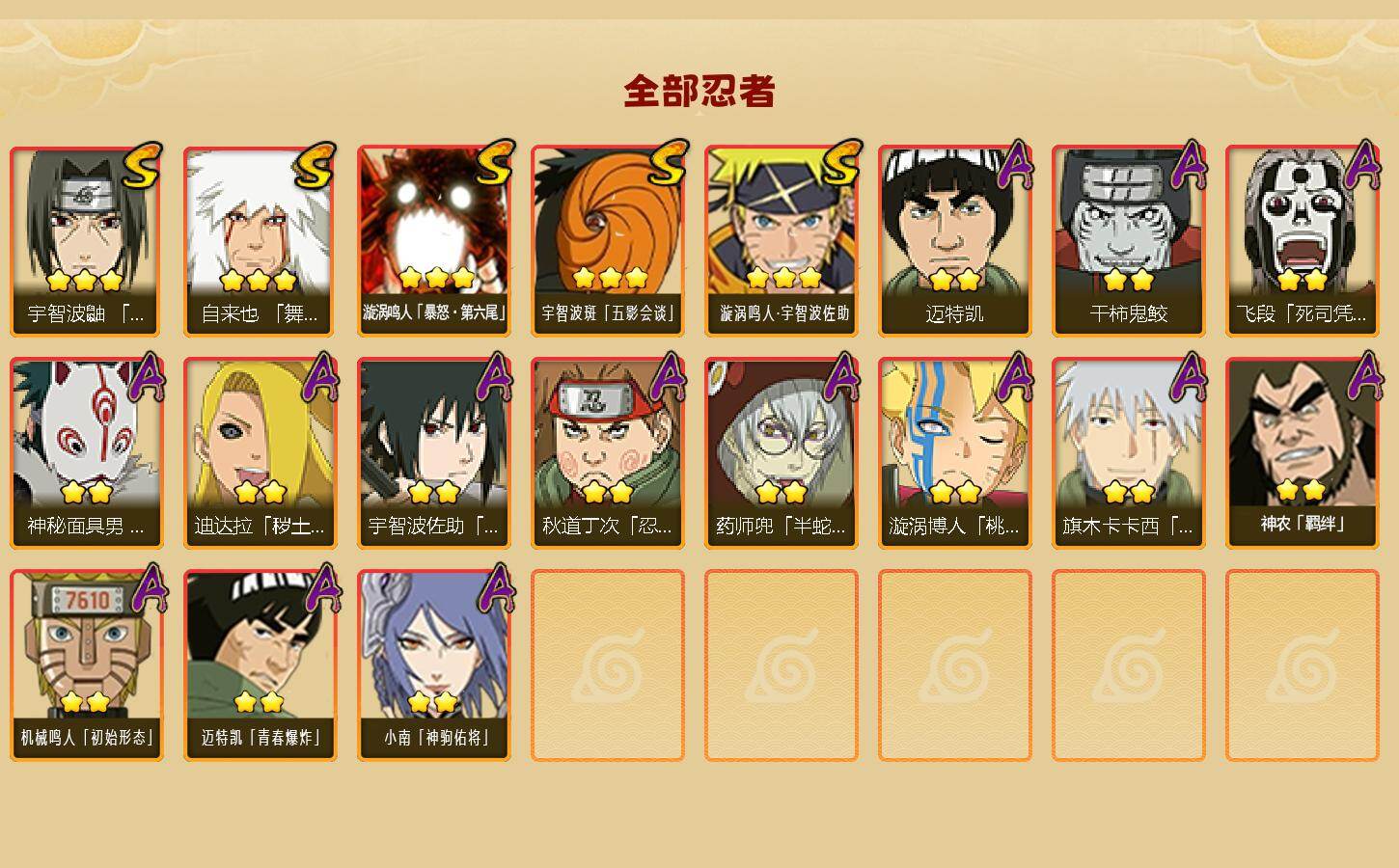Click the first empty ninja slot

click(607, 665)
